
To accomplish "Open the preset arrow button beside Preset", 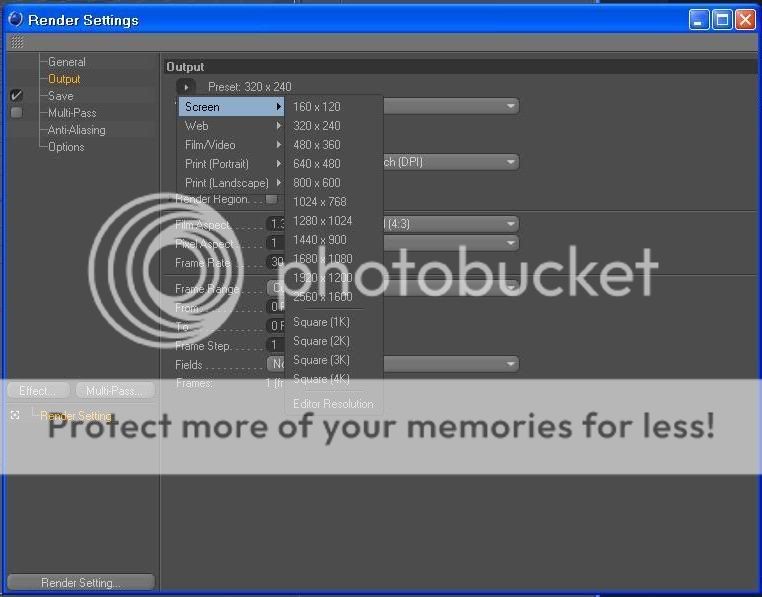I will (x=186, y=87).
